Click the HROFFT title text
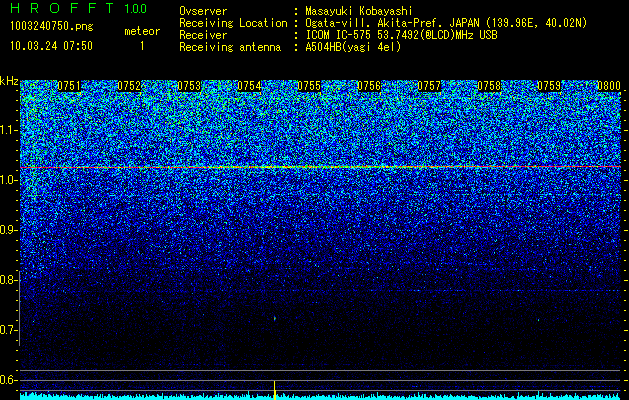The width and height of the screenshot is (629, 400). coord(61,8)
